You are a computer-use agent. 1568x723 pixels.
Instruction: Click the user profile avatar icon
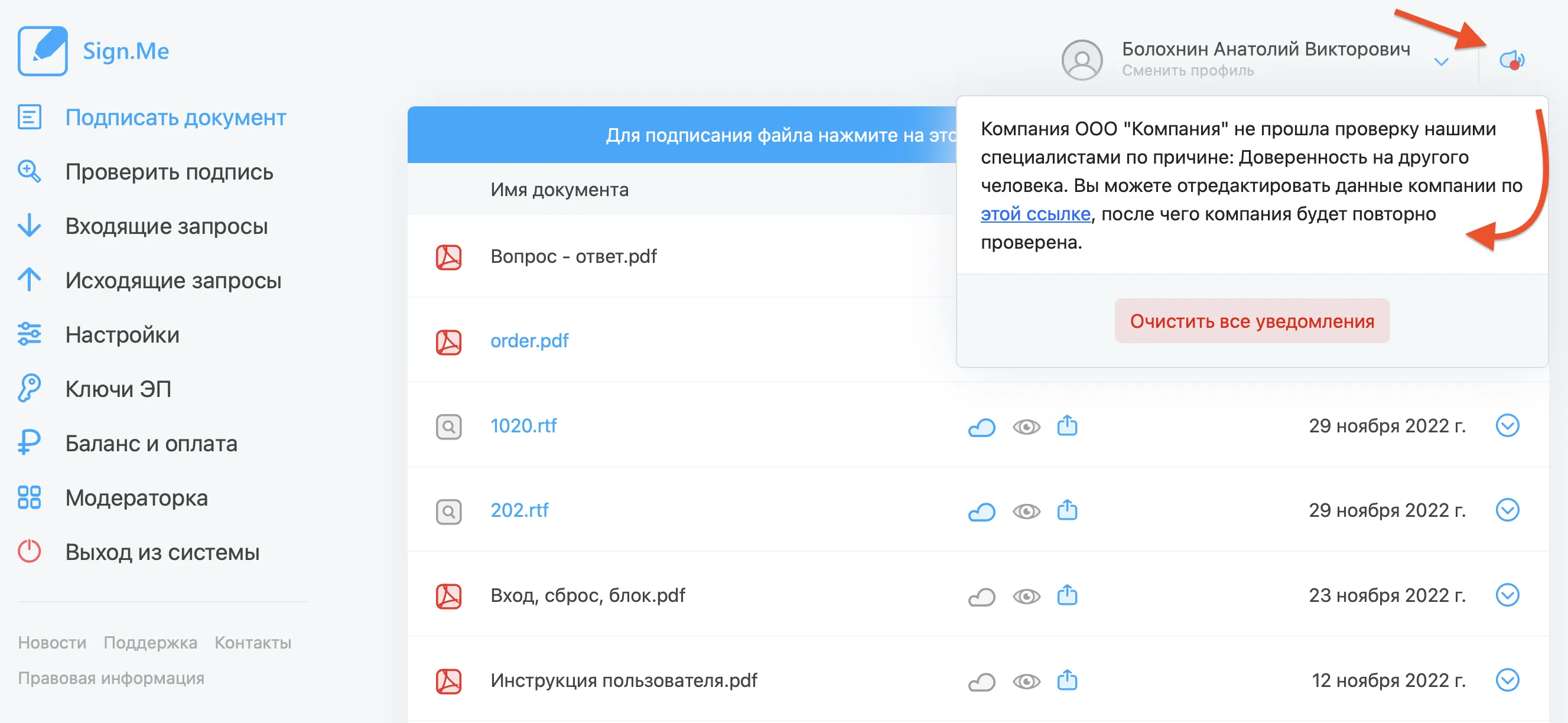pos(1082,60)
